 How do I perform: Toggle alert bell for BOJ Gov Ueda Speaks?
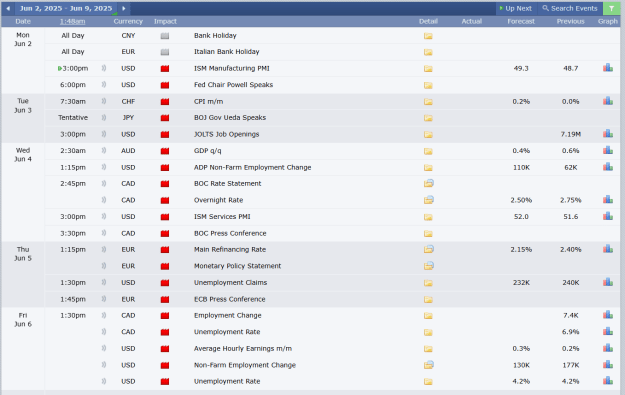point(104,118)
